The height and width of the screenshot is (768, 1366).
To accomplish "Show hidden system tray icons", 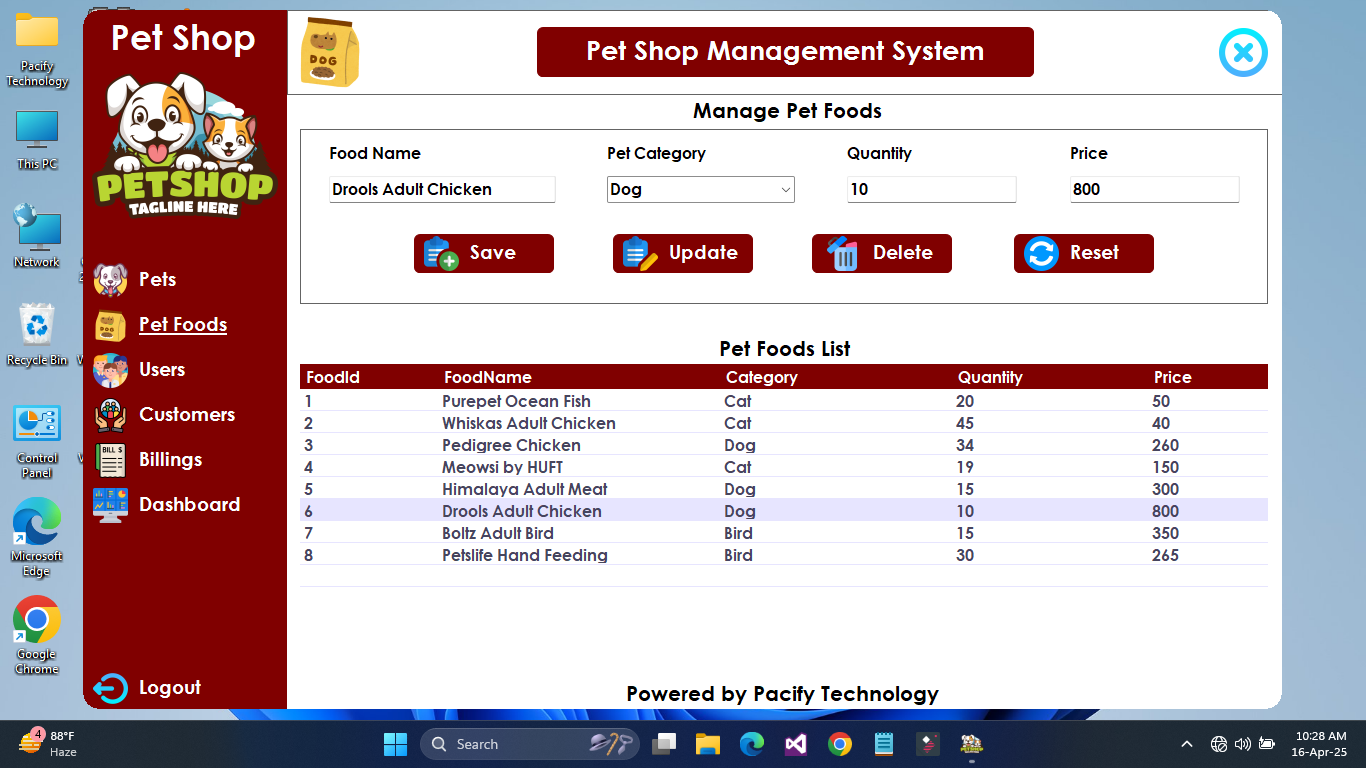I will (x=1187, y=744).
